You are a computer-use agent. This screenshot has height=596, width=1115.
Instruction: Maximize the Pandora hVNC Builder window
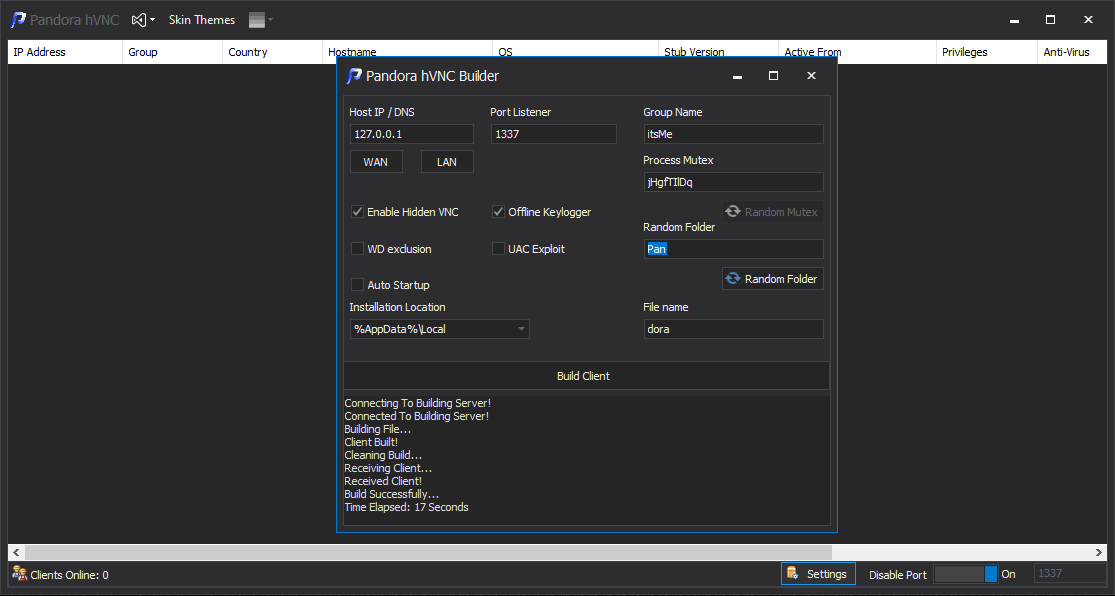pyautogui.click(x=774, y=76)
